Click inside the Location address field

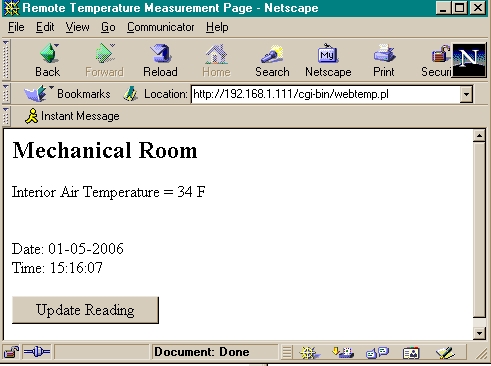point(326,94)
